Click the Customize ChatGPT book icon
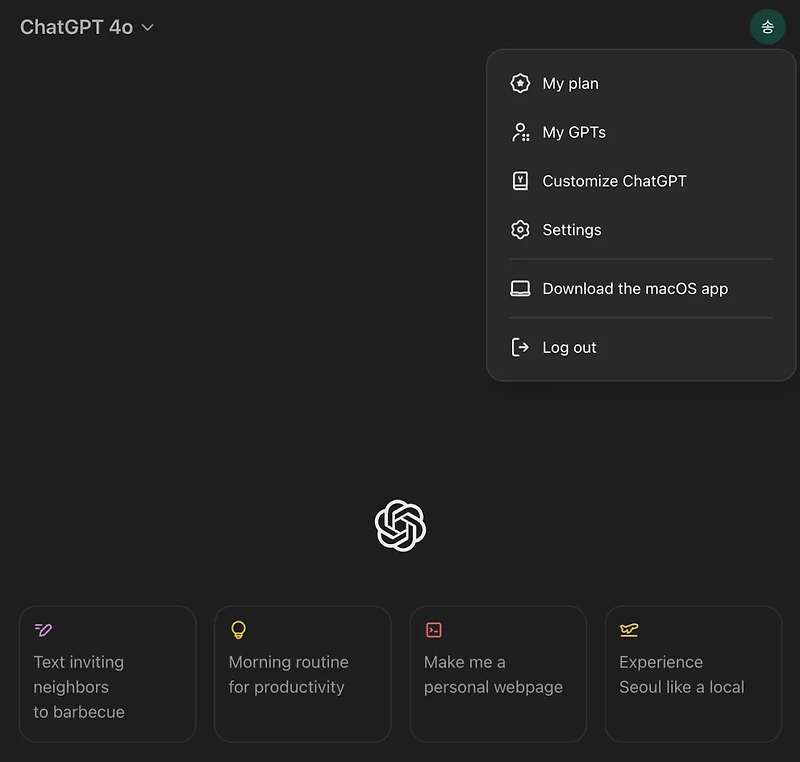The image size is (800, 762). pos(520,181)
